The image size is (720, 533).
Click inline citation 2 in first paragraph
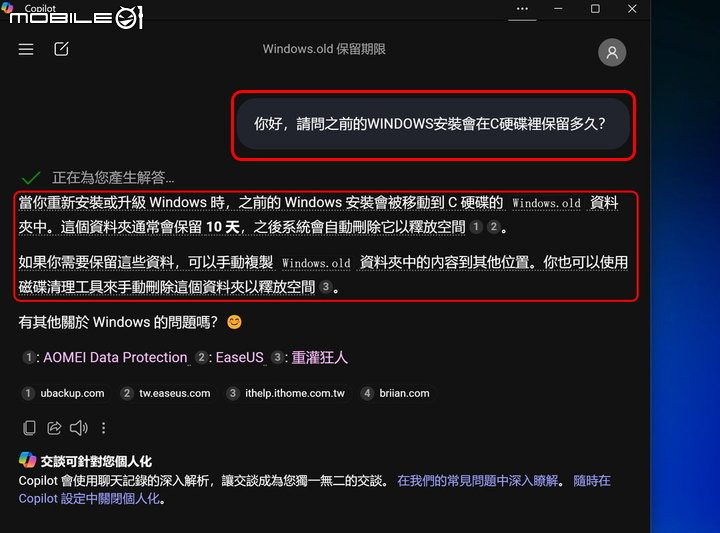(x=494, y=226)
